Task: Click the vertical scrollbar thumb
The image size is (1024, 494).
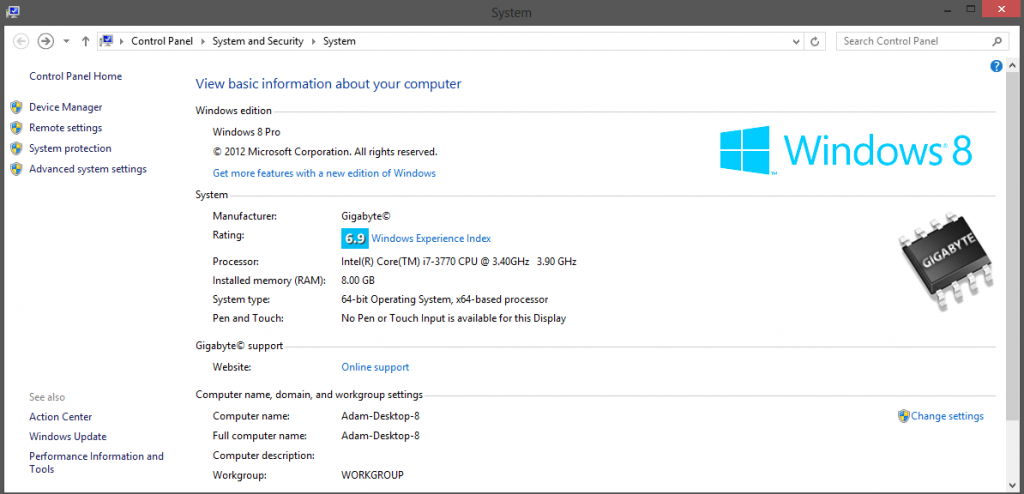Action: tap(1012, 245)
